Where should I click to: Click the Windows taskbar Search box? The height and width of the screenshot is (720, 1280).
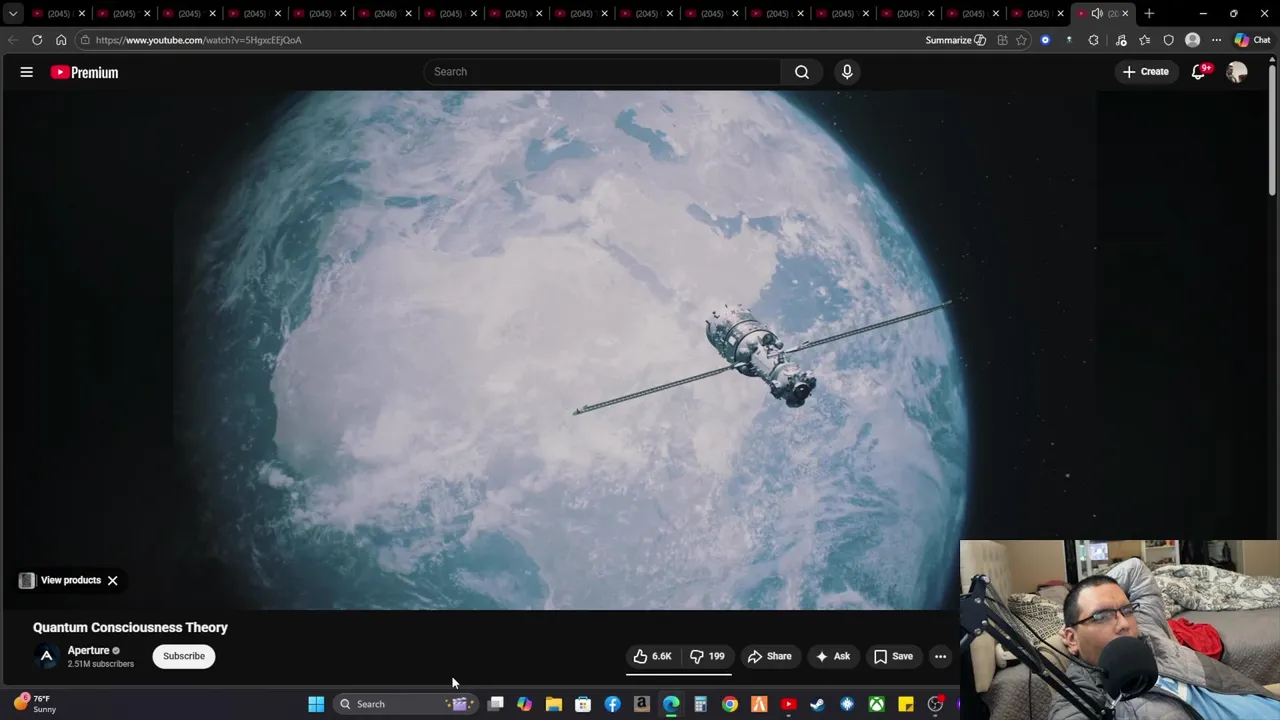click(x=405, y=704)
